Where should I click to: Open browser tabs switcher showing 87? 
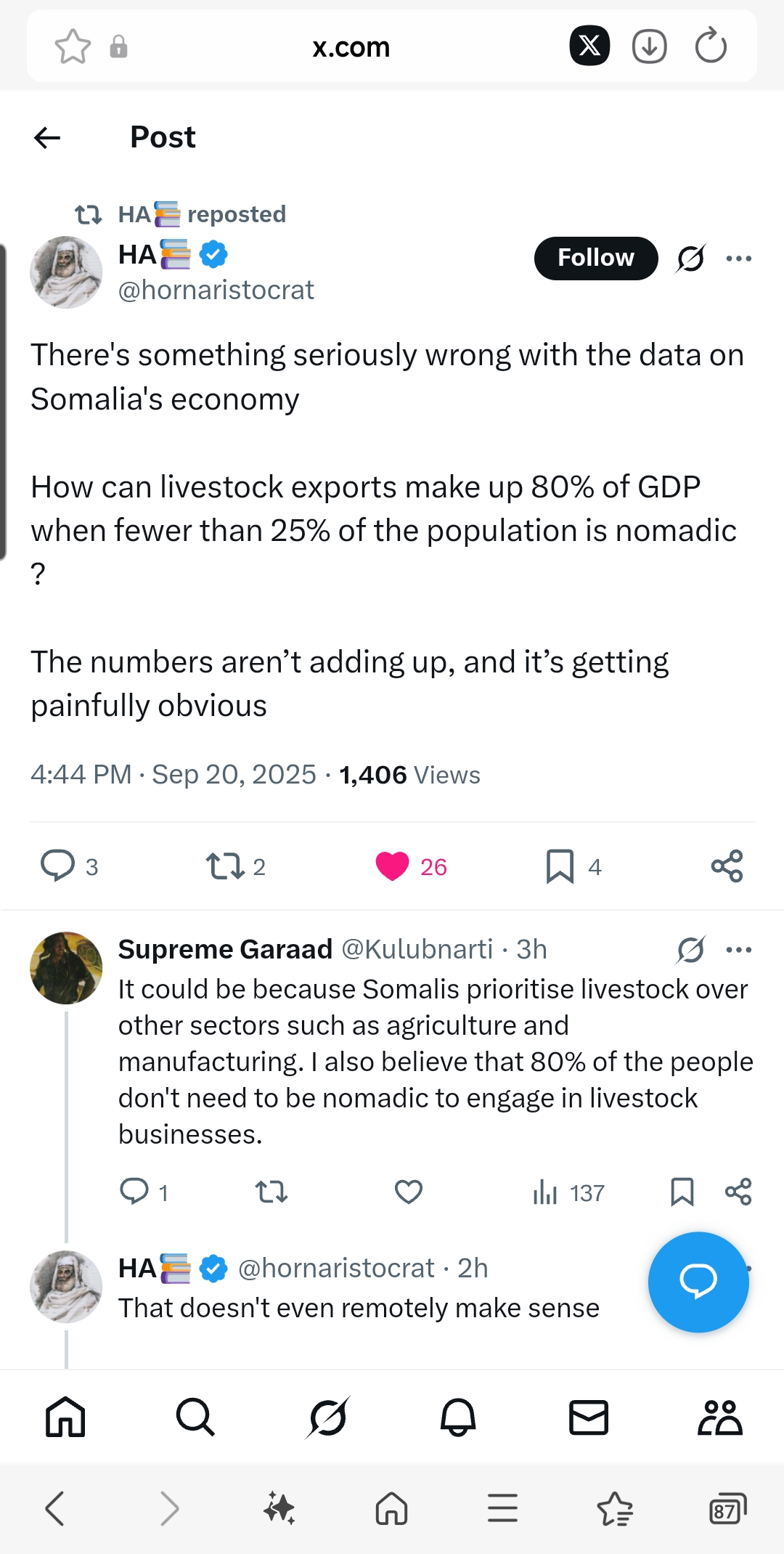pyautogui.click(x=727, y=1509)
